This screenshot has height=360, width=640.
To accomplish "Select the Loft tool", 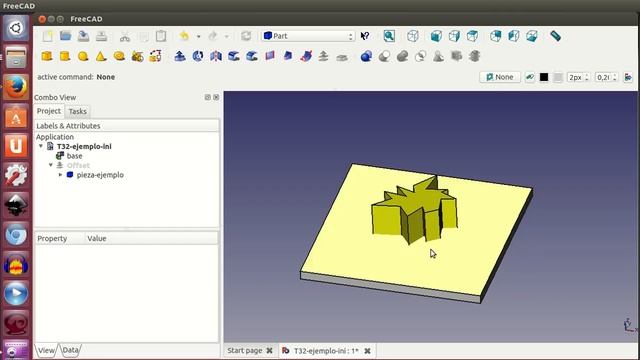I will click(287, 56).
